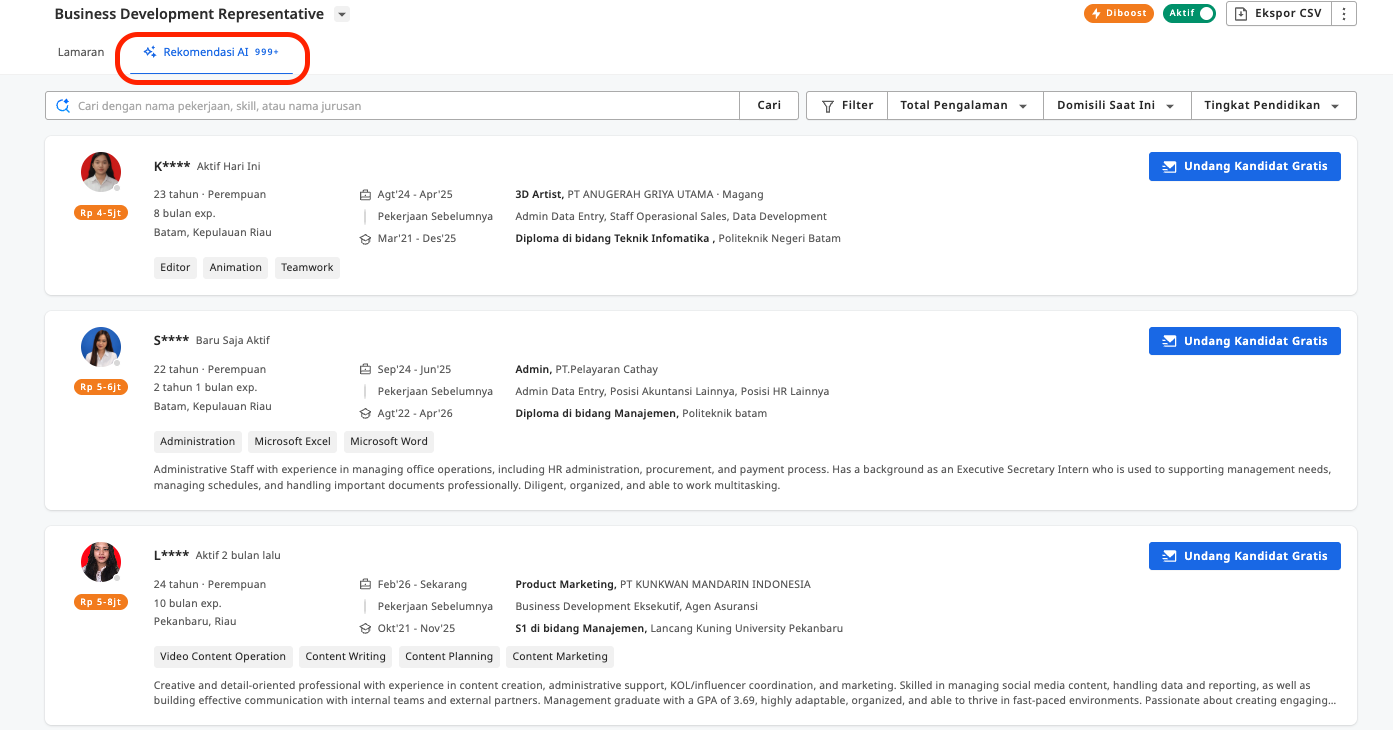The image size is (1393, 730).
Task: Open L****'s profile photo
Action: pyautogui.click(x=101, y=562)
